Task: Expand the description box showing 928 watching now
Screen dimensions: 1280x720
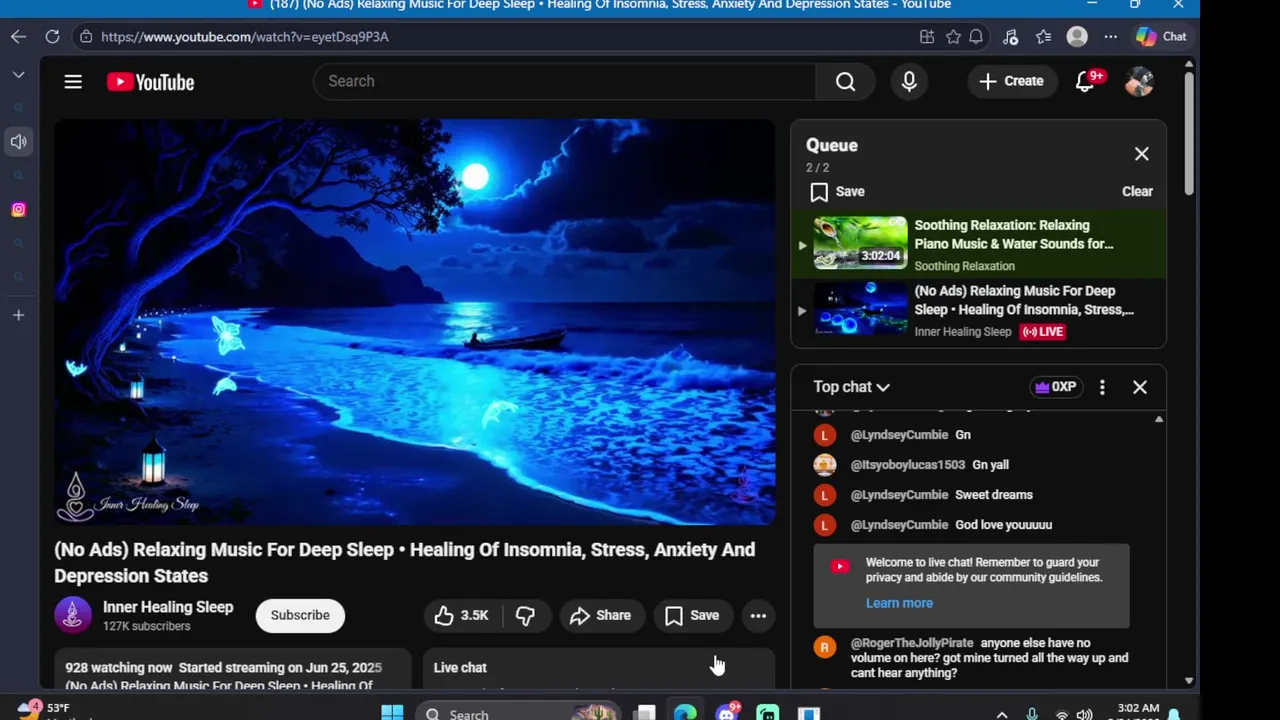Action: 232,669
